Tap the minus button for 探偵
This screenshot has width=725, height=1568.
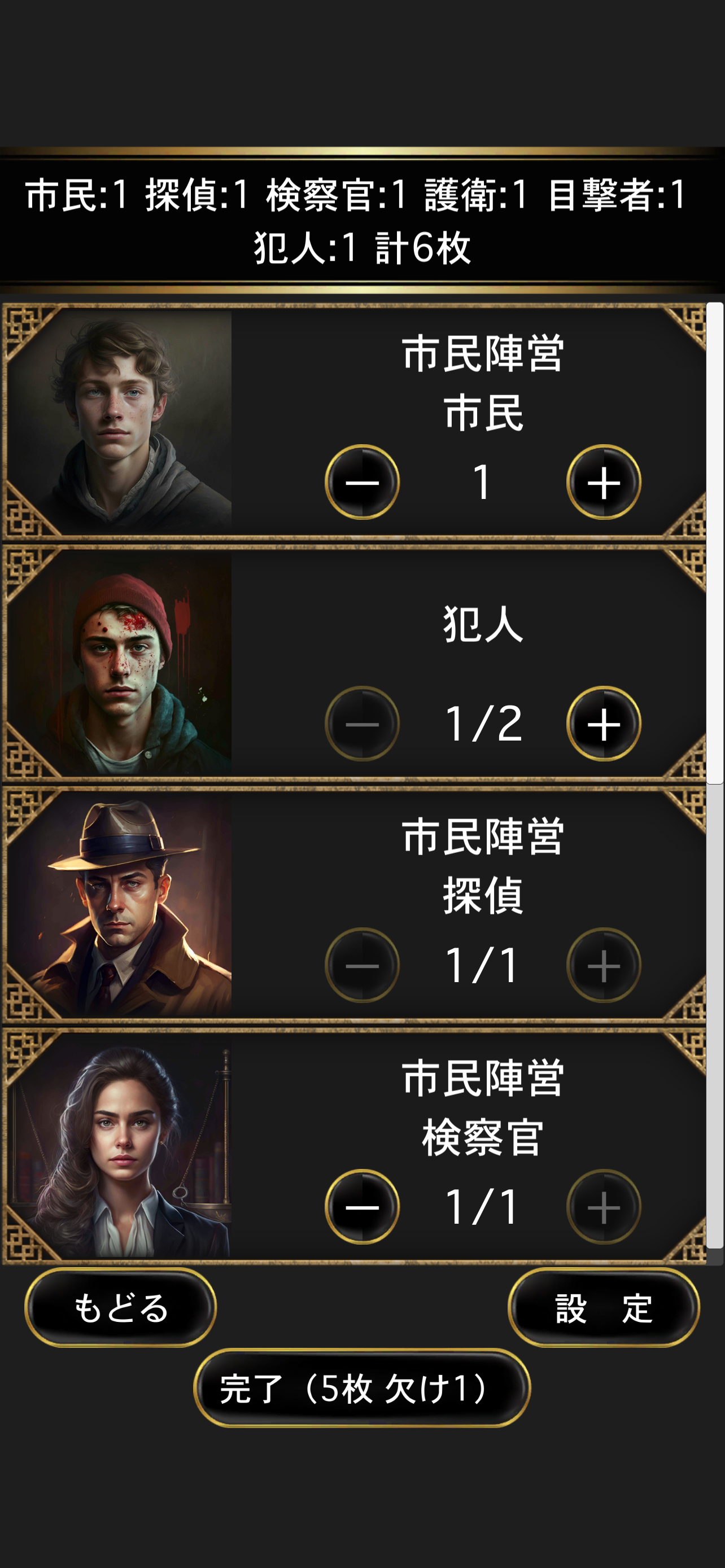(x=362, y=965)
